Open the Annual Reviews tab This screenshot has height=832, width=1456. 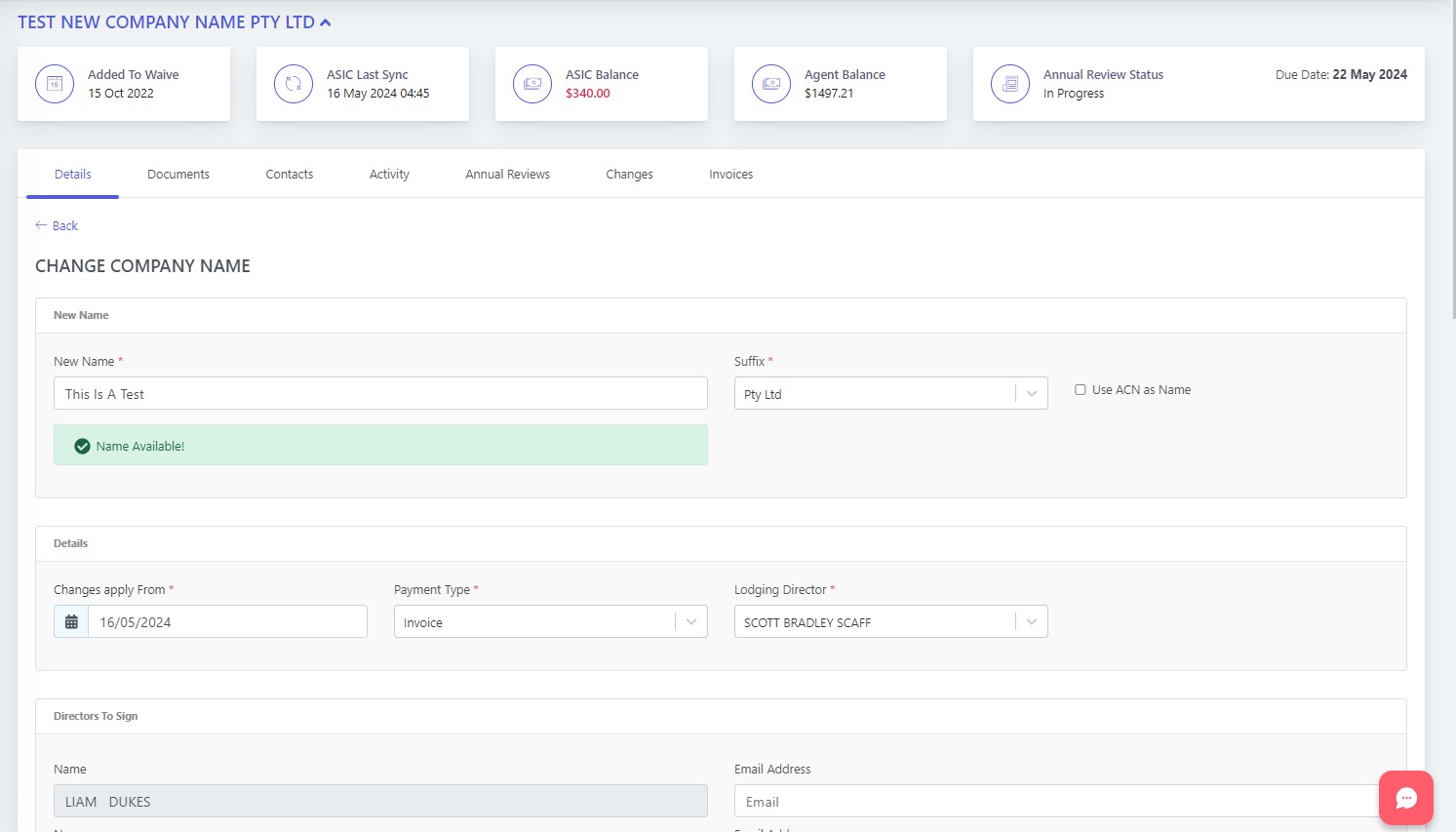pyautogui.click(x=507, y=175)
